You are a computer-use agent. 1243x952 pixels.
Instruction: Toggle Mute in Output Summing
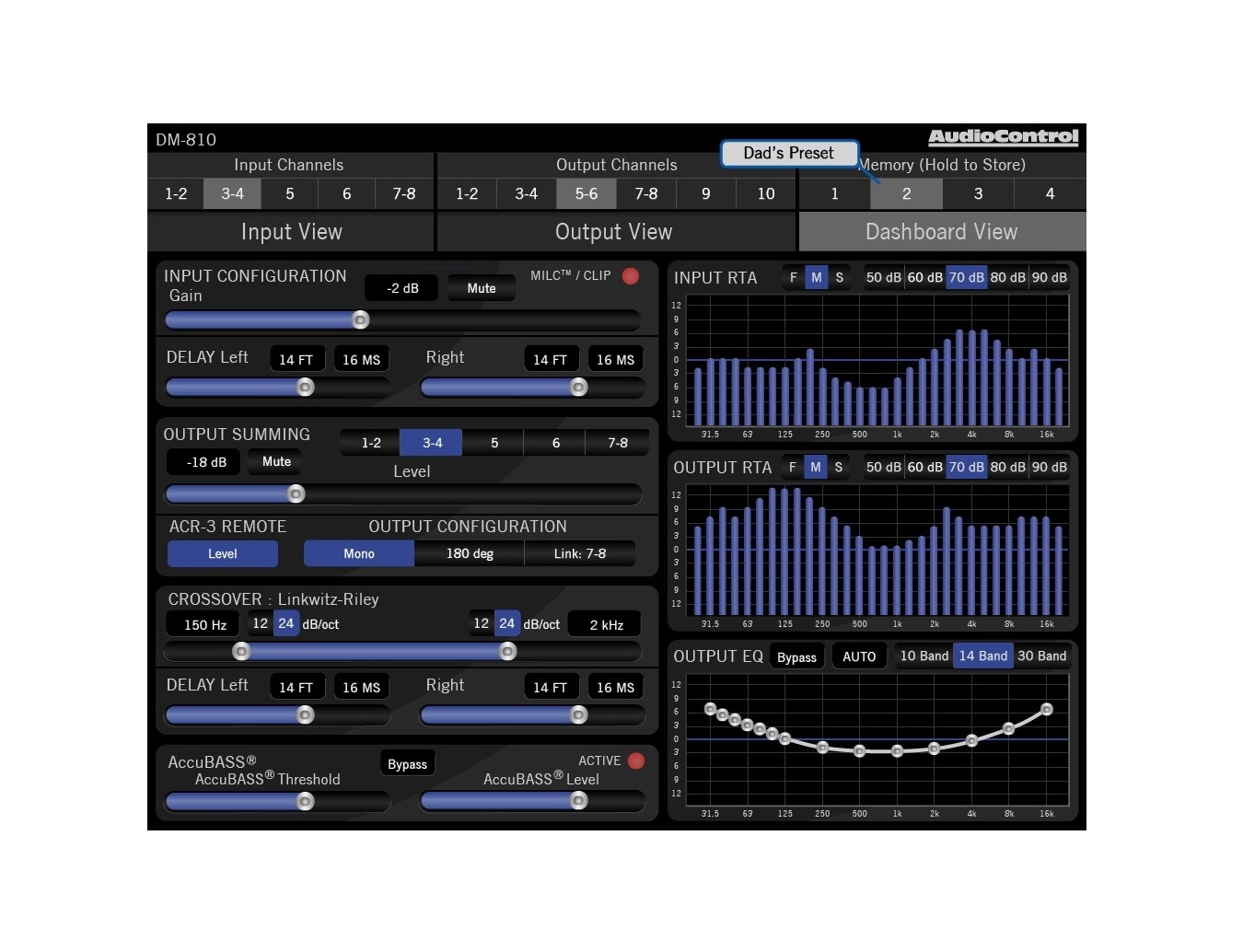pos(276,462)
